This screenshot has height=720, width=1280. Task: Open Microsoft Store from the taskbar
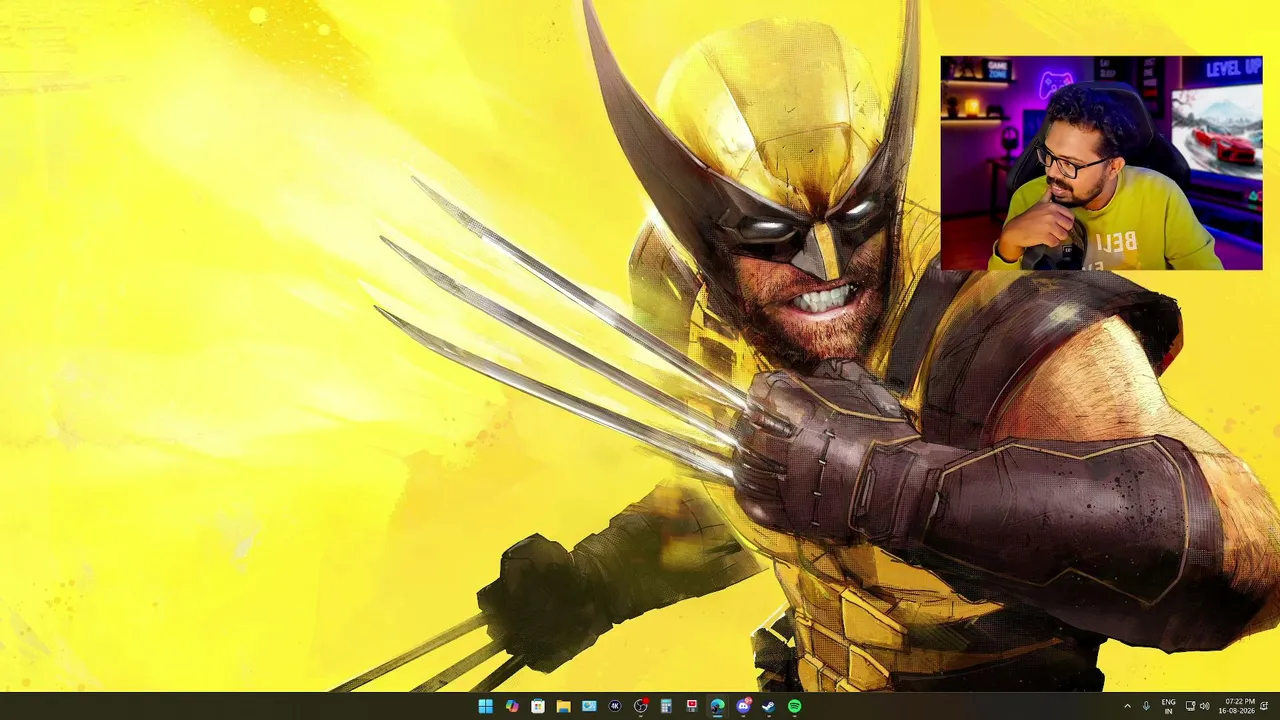(538, 706)
